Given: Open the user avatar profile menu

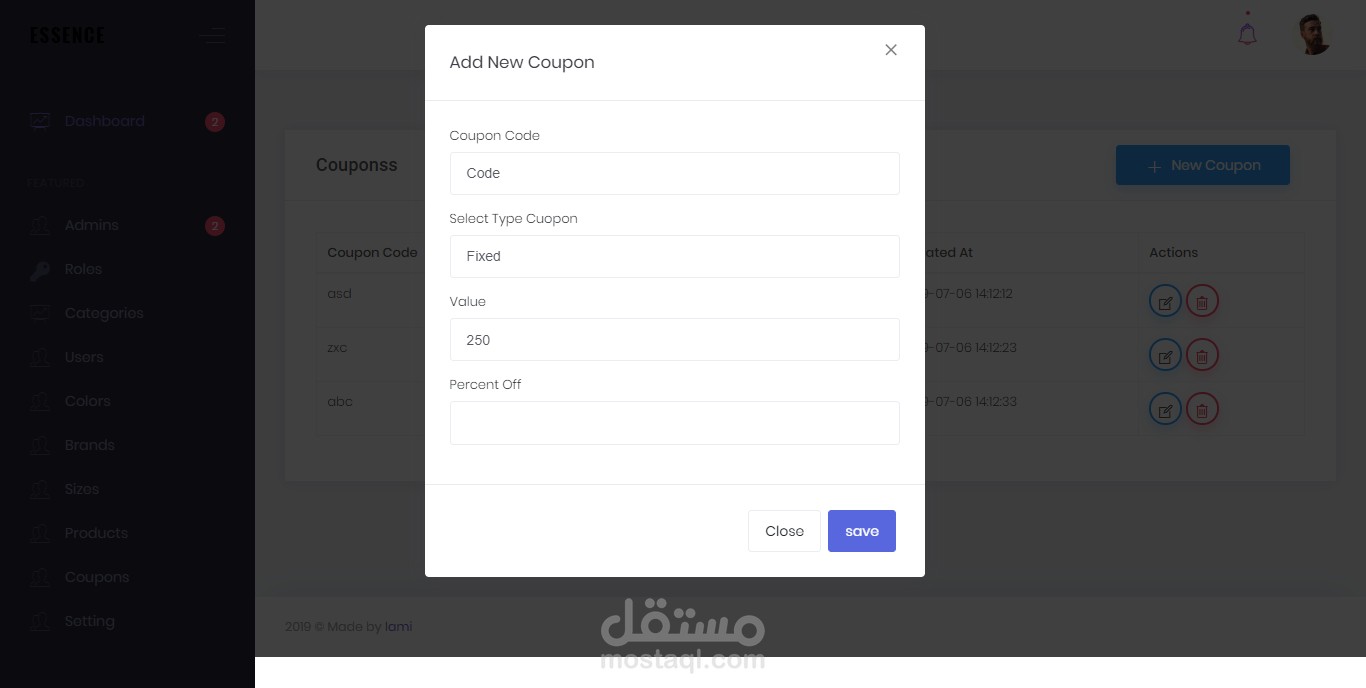Looking at the screenshot, I should pyautogui.click(x=1314, y=34).
